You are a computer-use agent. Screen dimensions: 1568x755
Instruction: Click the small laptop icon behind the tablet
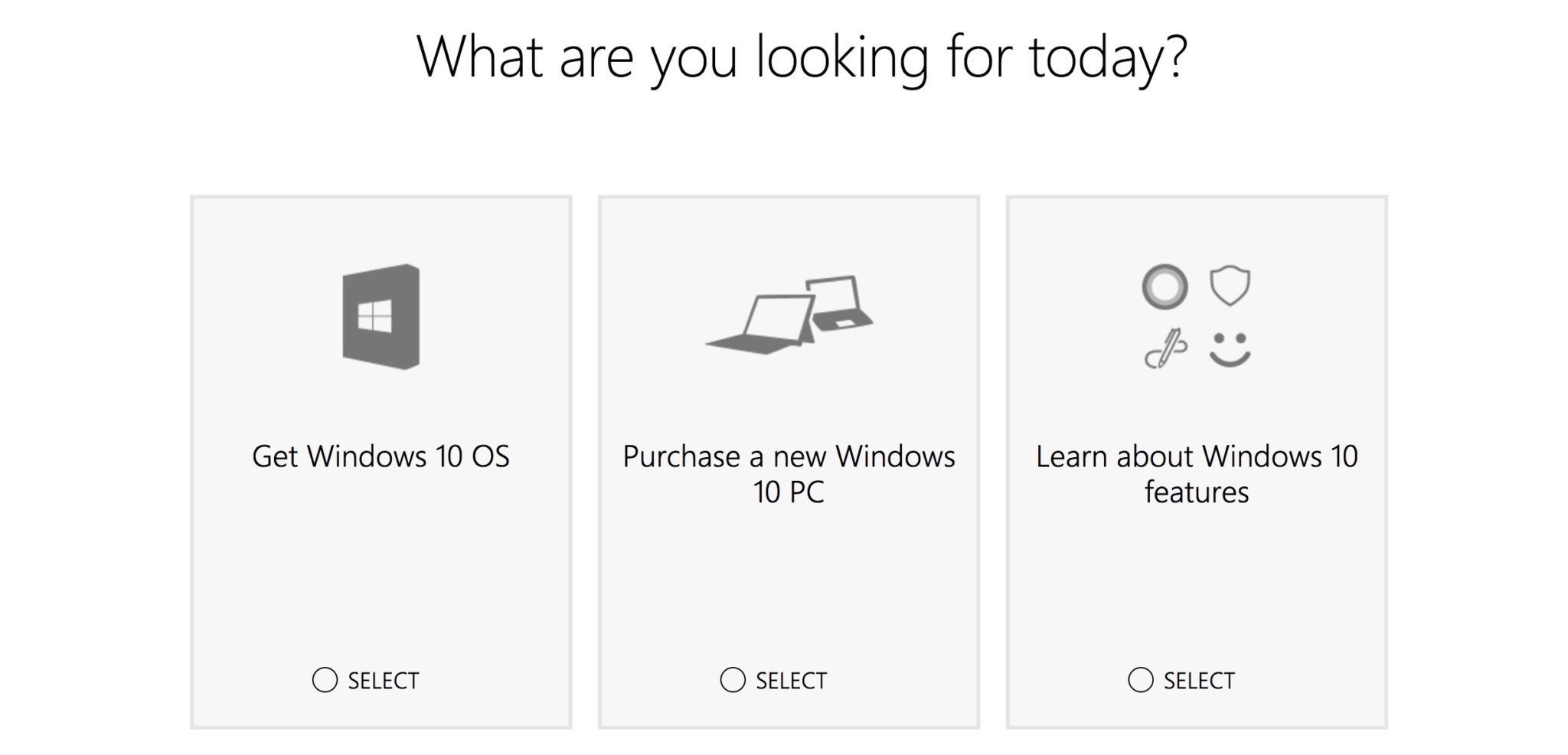838,302
